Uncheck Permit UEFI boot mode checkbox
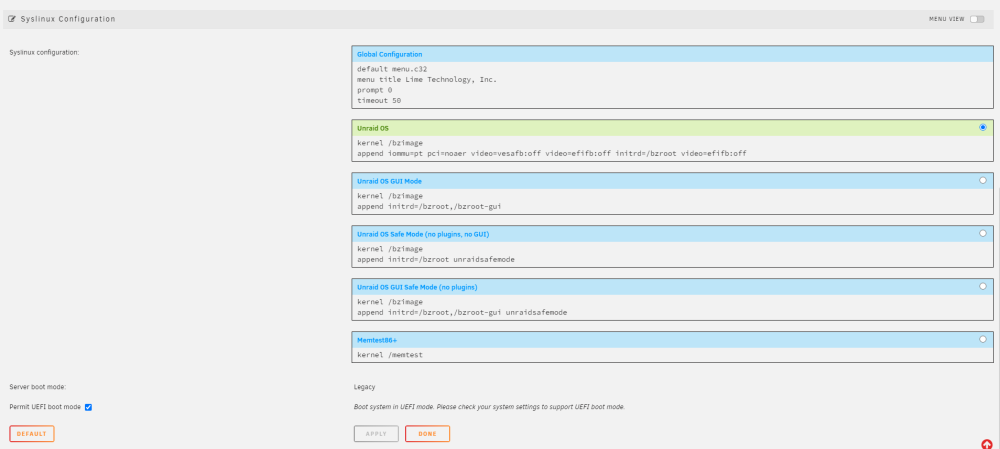The height and width of the screenshot is (449, 1000). (x=89, y=407)
